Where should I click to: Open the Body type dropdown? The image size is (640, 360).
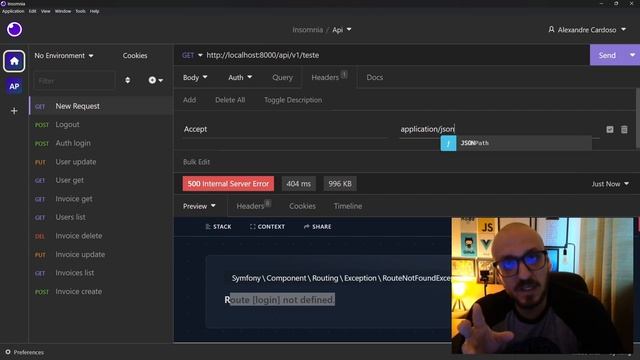(195, 77)
